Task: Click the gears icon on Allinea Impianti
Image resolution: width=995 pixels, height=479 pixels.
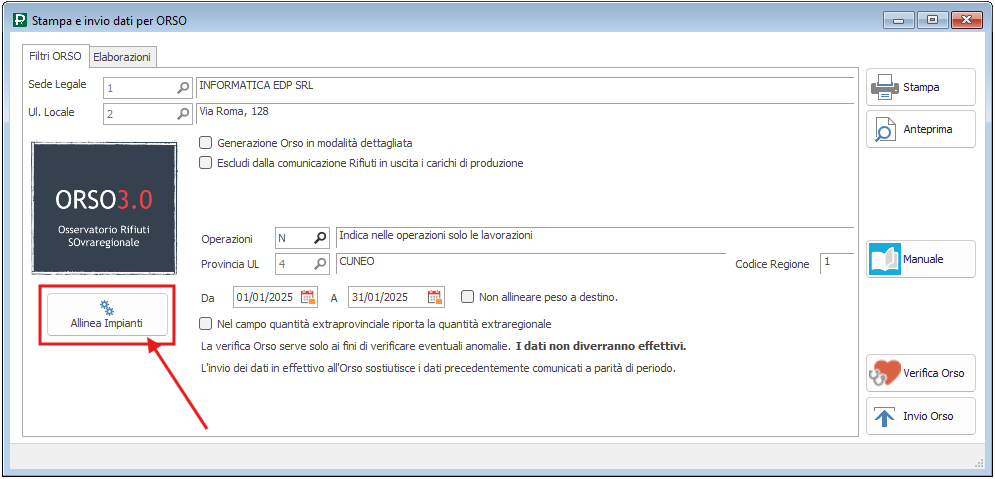Action: click(107, 307)
